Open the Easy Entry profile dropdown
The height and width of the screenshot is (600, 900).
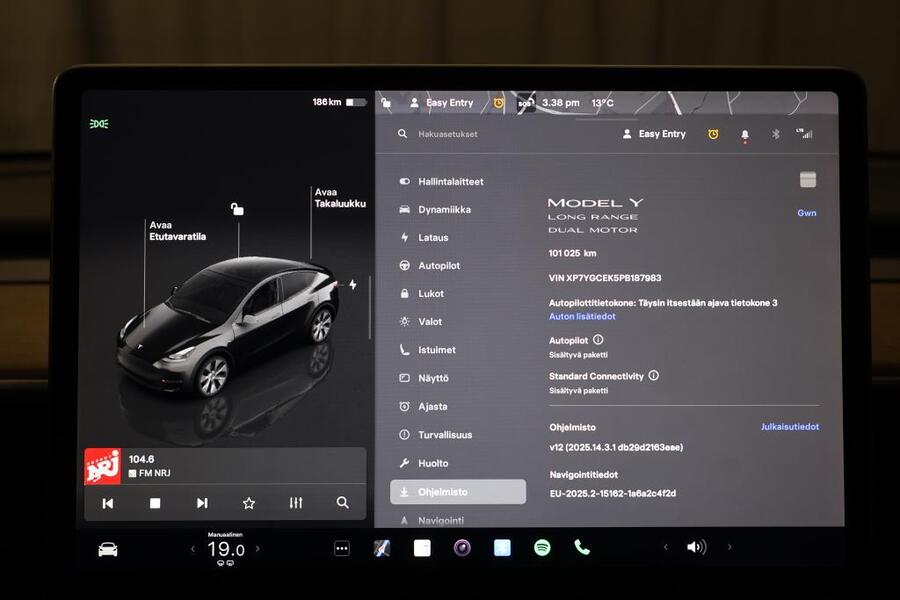pos(653,133)
